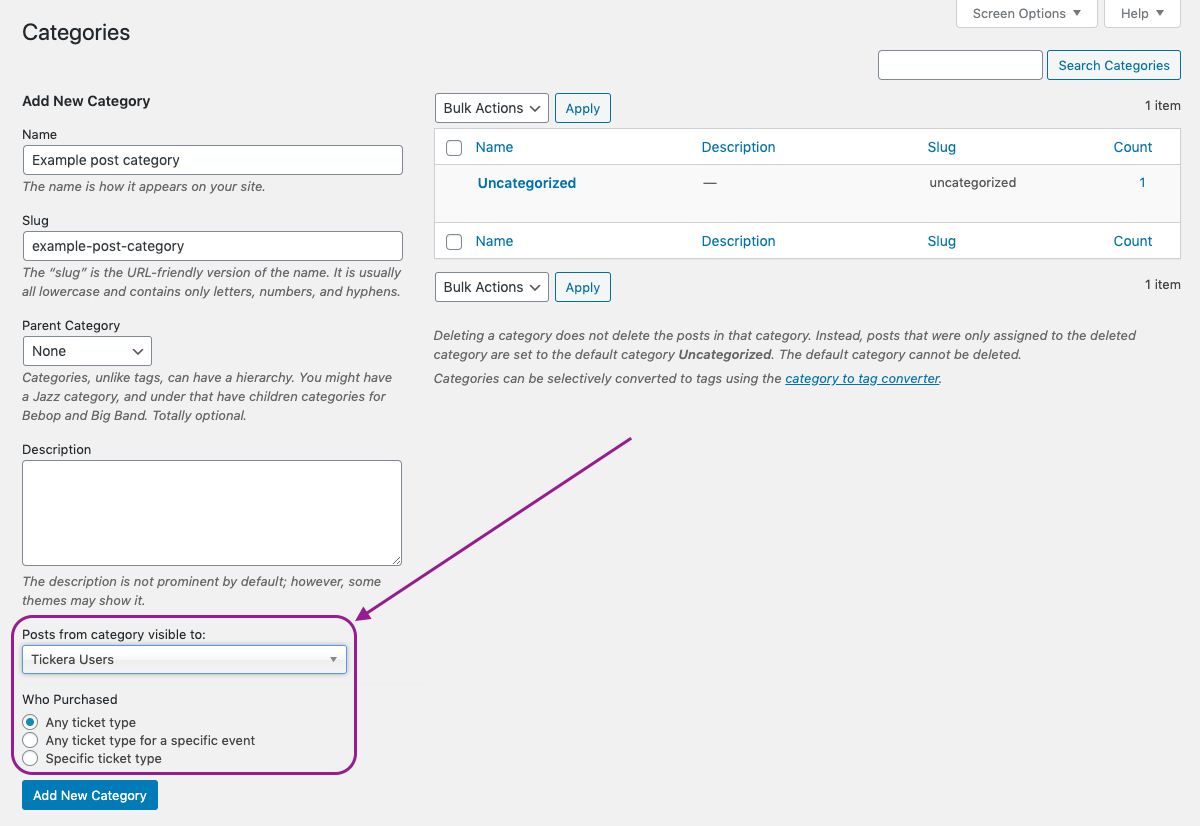
Task: Choose Any ticket type for a specific event
Action: pos(30,740)
